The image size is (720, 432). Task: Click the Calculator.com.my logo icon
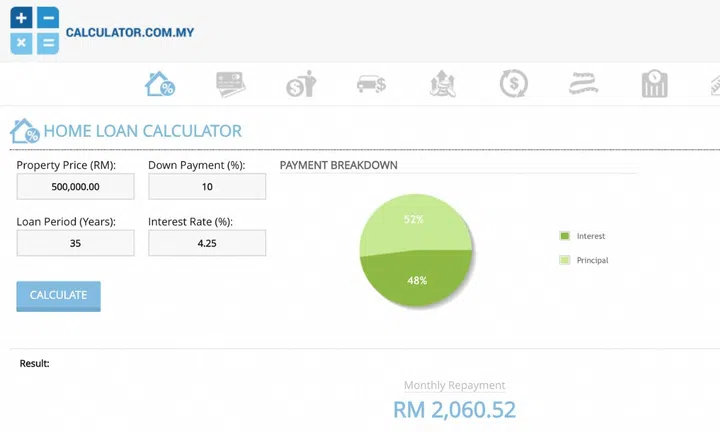(34, 30)
